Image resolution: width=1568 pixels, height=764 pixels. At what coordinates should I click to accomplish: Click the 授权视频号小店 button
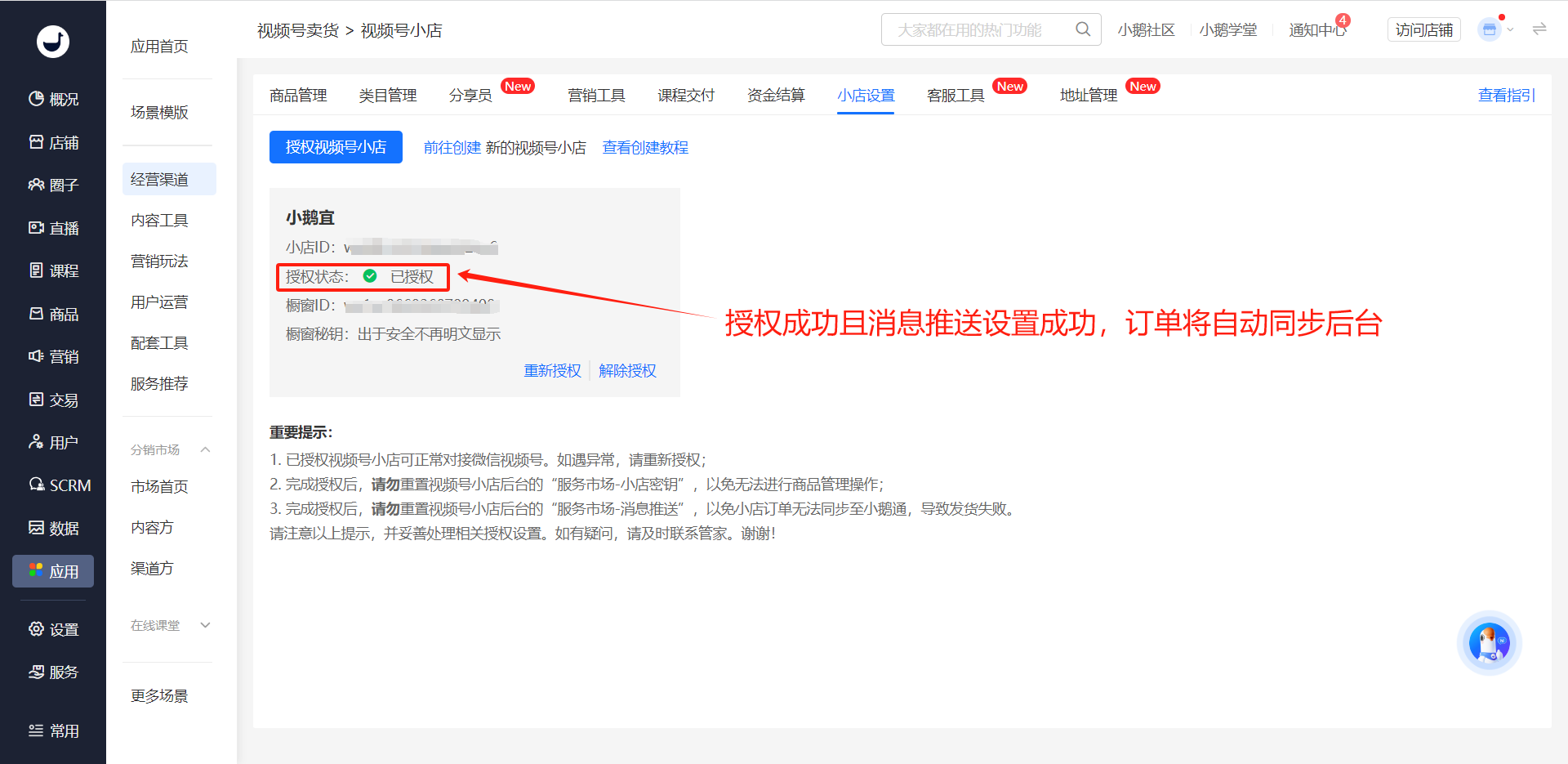336,147
